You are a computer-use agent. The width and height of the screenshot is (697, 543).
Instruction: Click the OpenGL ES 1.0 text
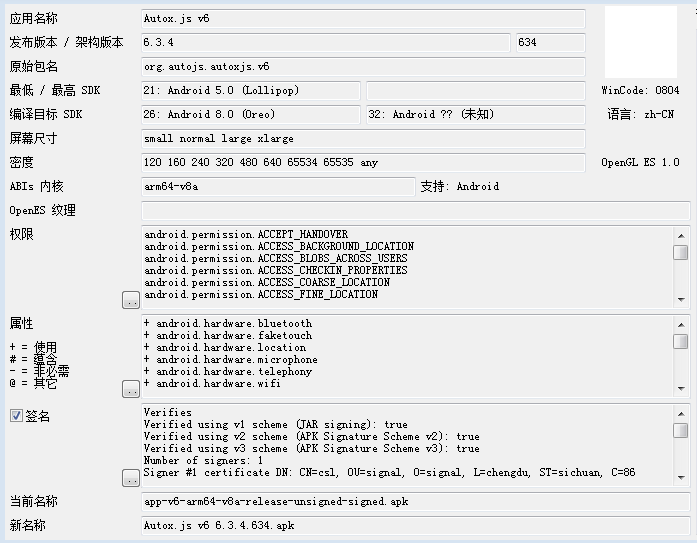640,163
